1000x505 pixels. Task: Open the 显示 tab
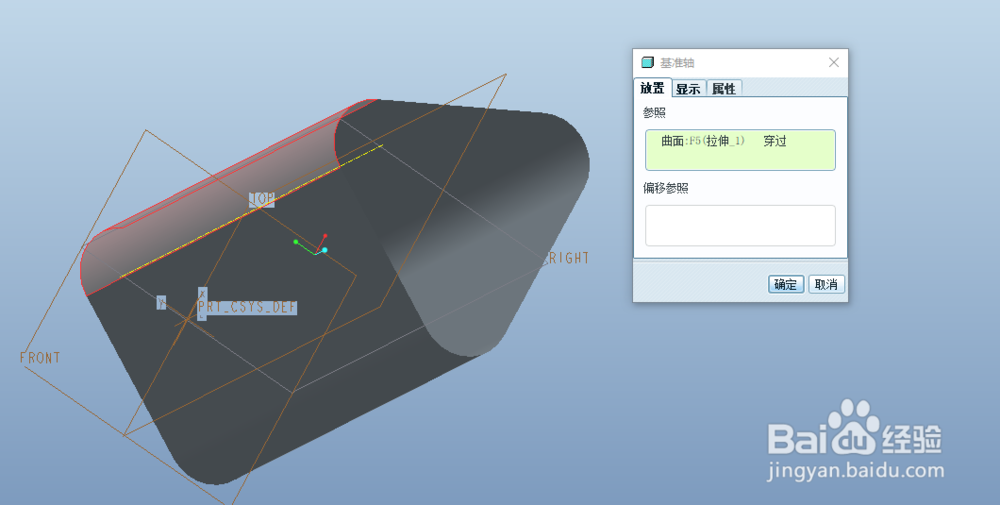tap(688, 89)
